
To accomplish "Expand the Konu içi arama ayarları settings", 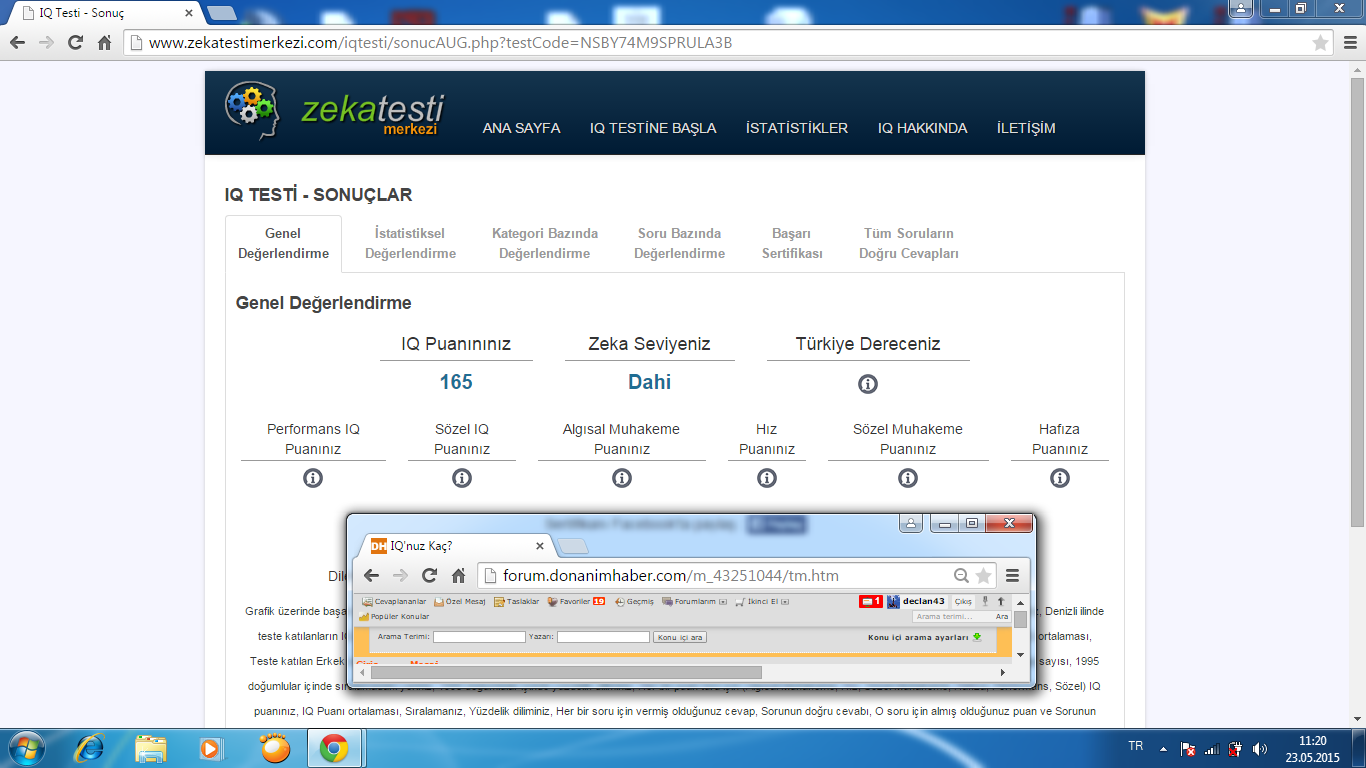I will click(x=976, y=637).
